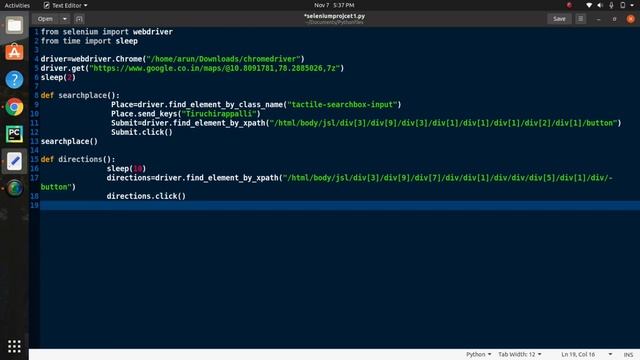Click the Submit xpath string on line 11

point(443,123)
